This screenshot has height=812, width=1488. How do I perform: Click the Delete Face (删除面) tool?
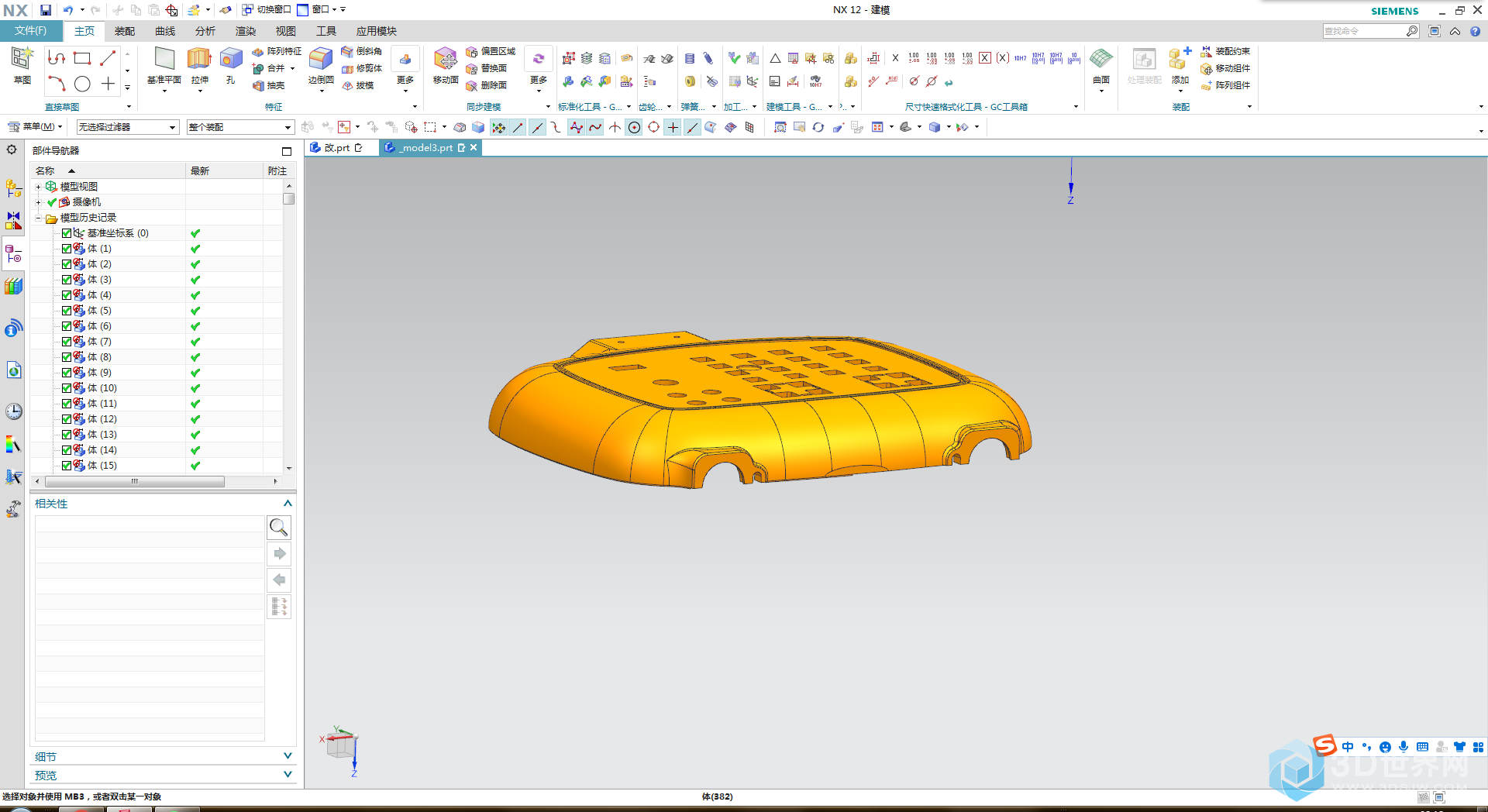487,85
